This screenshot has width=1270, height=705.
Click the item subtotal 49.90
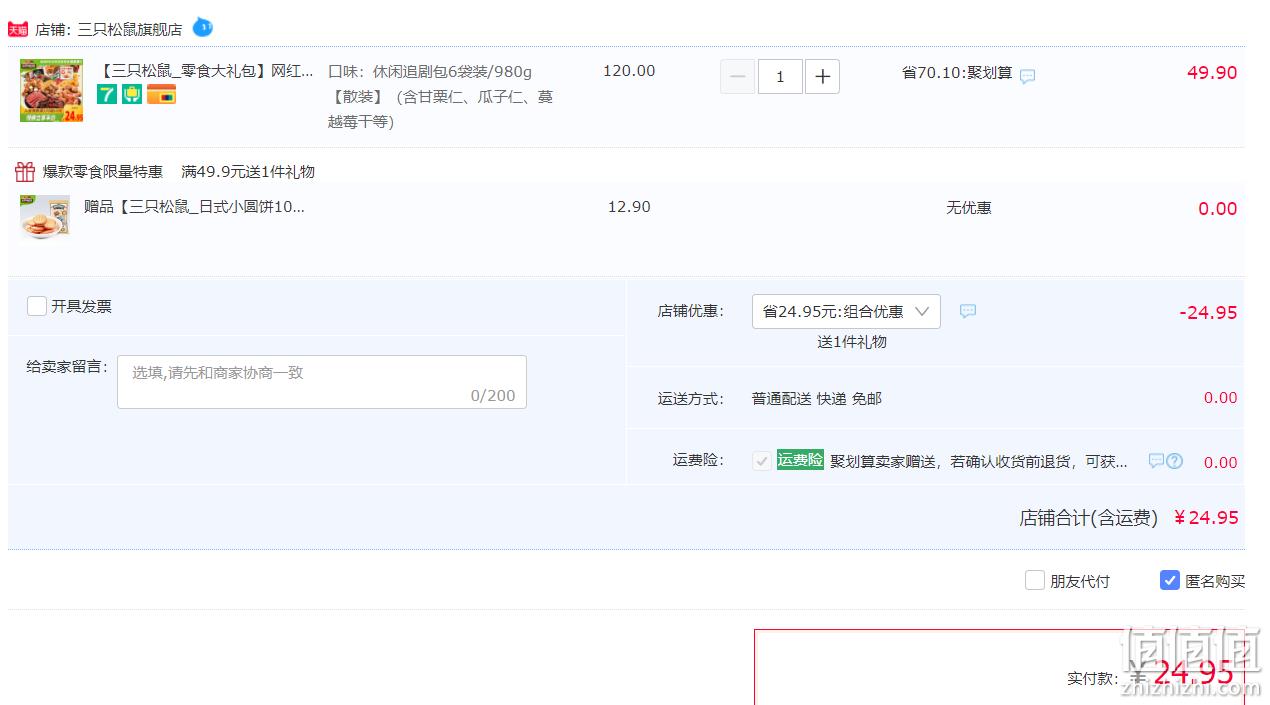pyautogui.click(x=1212, y=73)
